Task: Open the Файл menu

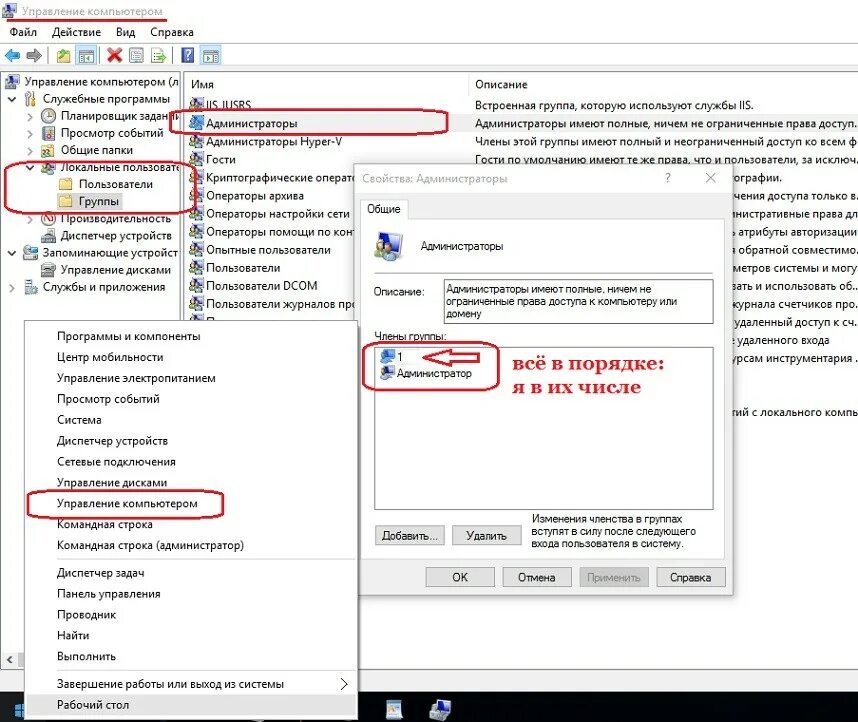Action: [x=23, y=32]
